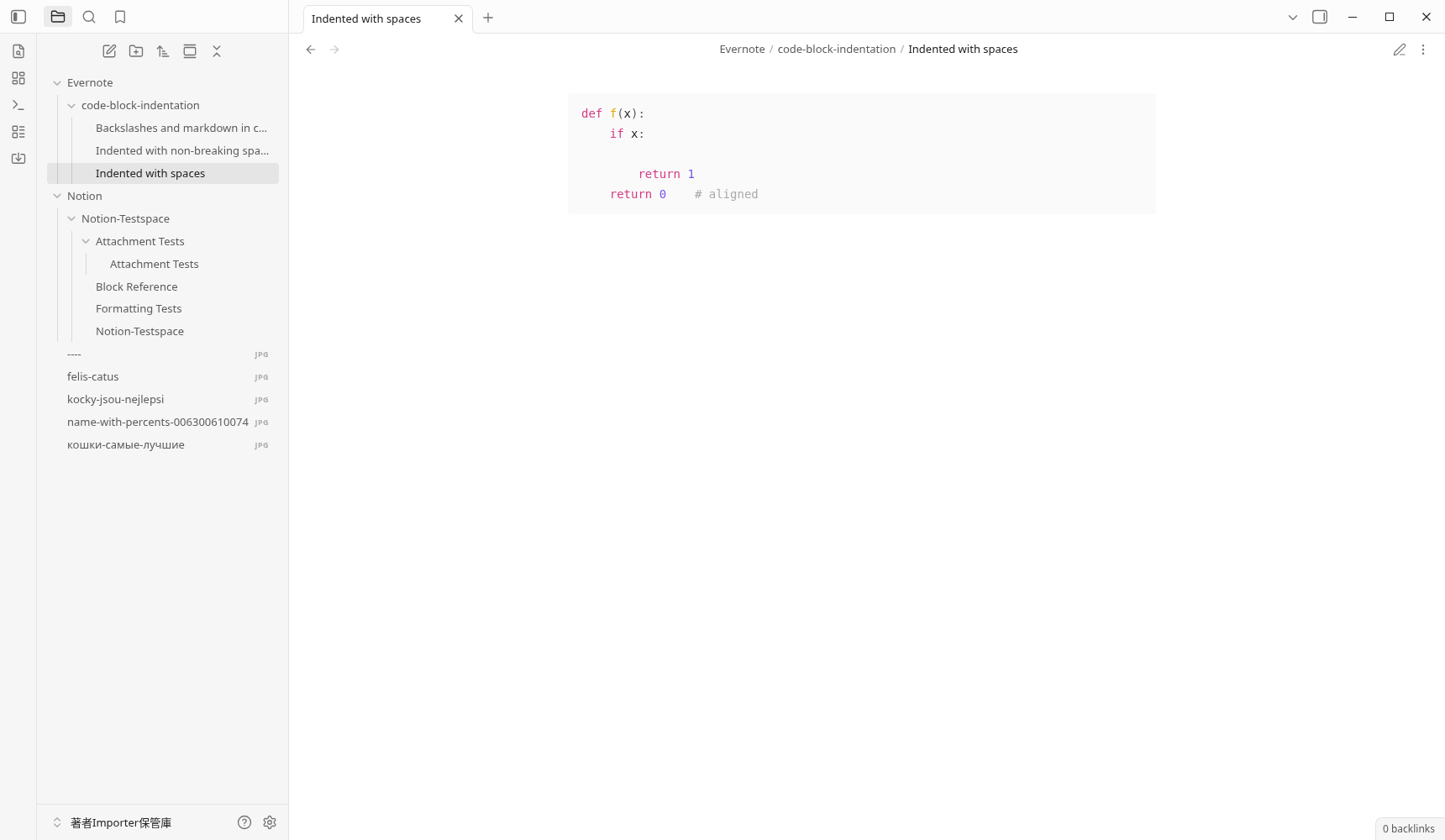
Task: Open the help icon
Action: pos(244,822)
